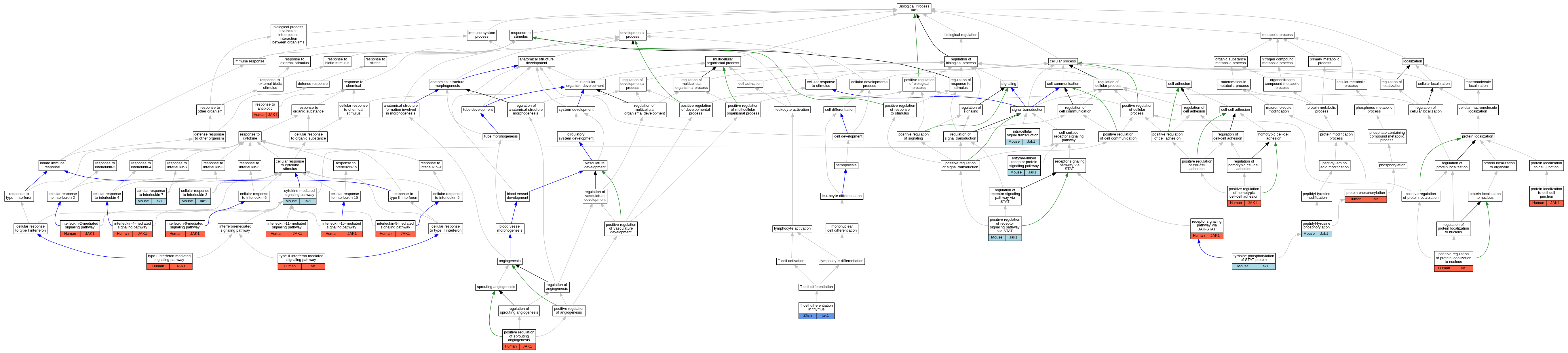Select the interspecies interaction between organisms node
This screenshot has height=353, width=1568.
coord(288,35)
